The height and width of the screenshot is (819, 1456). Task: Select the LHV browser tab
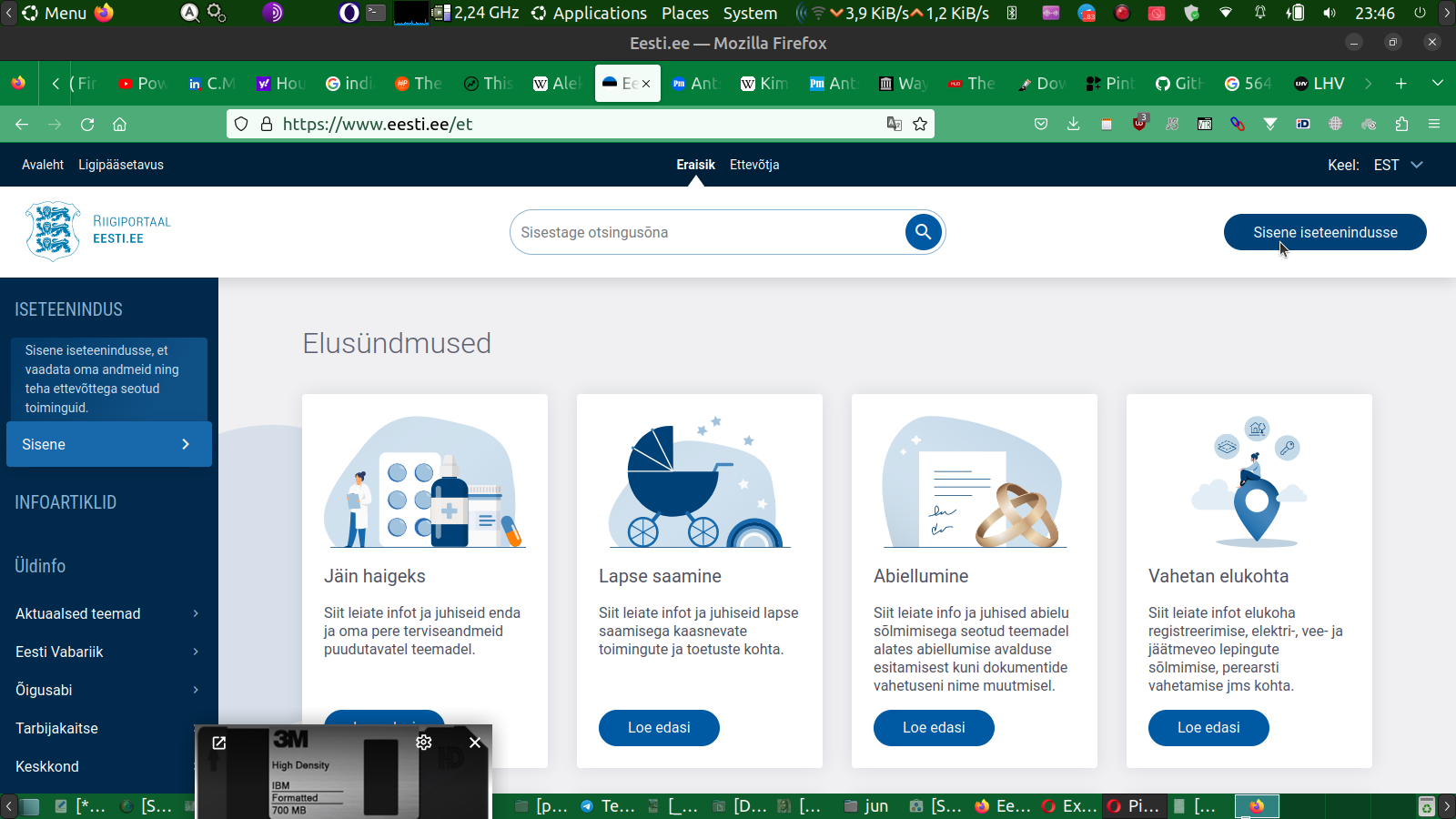[1319, 84]
